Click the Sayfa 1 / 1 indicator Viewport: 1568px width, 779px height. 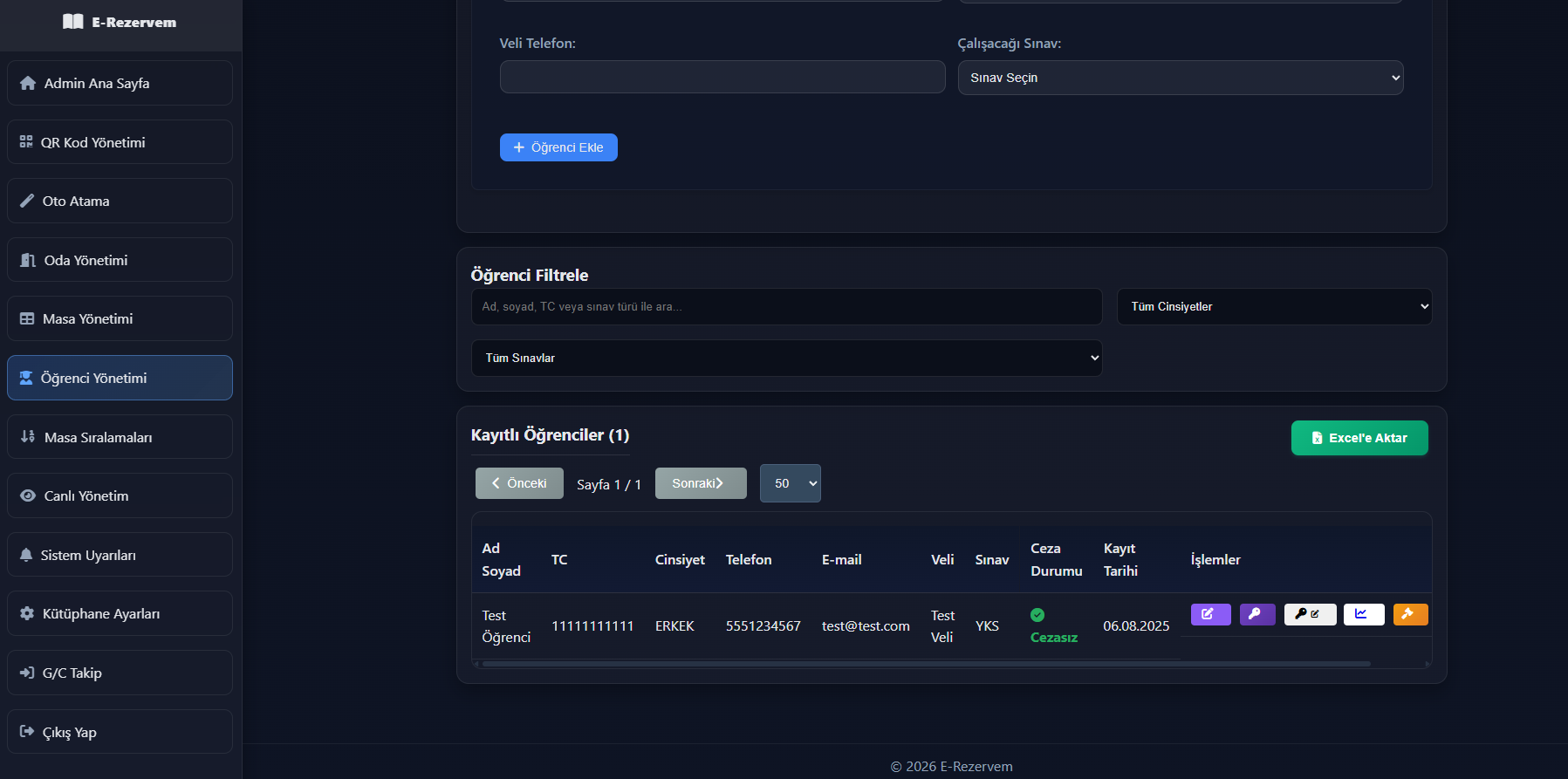tap(609, 484)
